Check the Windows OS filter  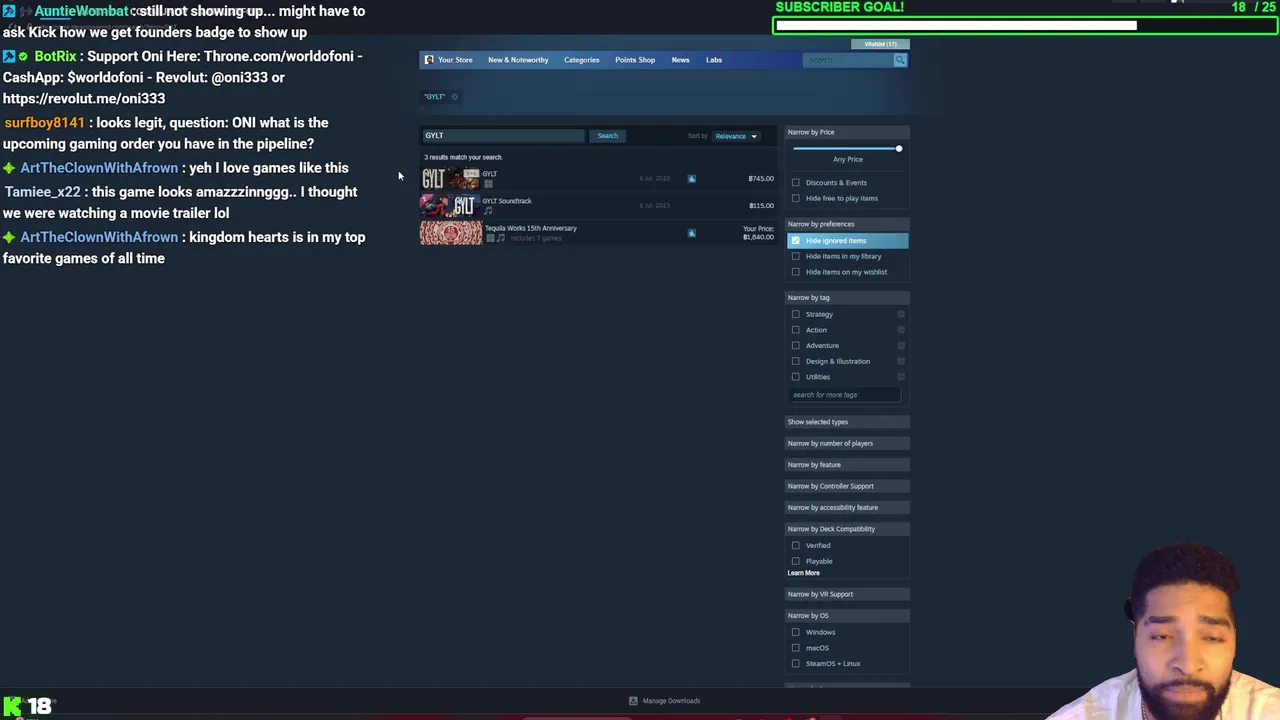tap(796, 632)
